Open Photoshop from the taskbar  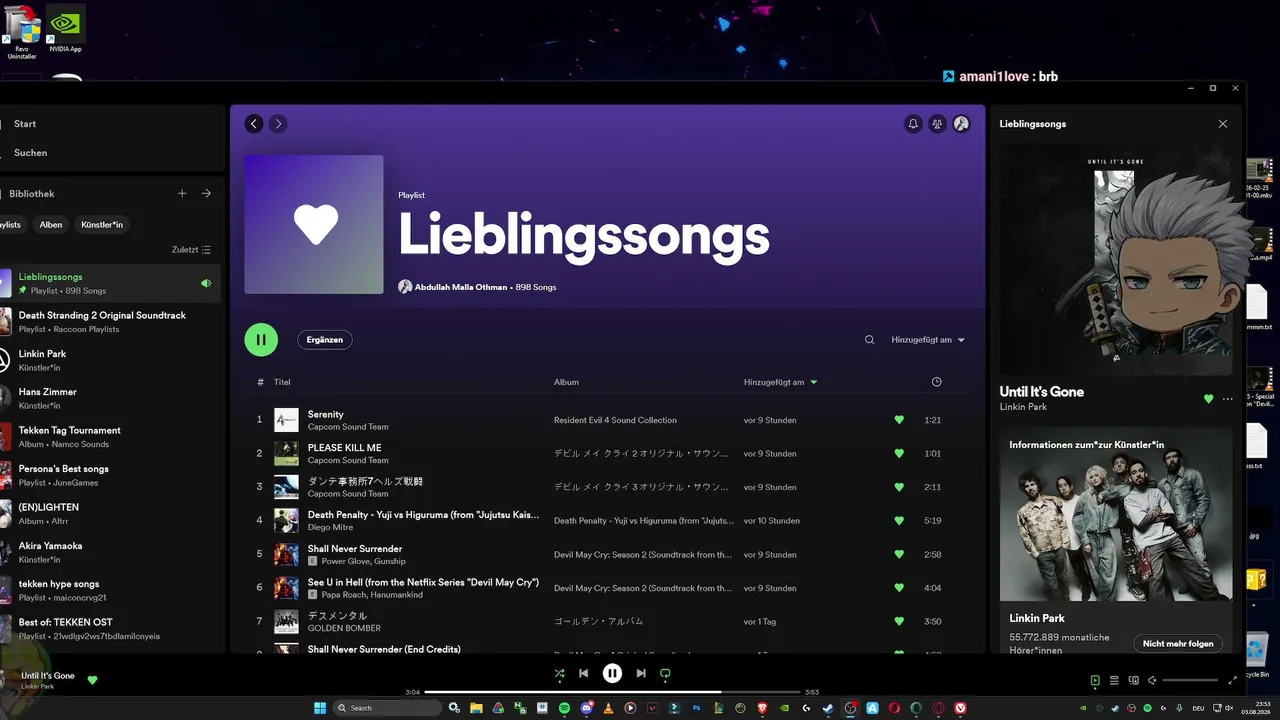click(x=696, y=708)
